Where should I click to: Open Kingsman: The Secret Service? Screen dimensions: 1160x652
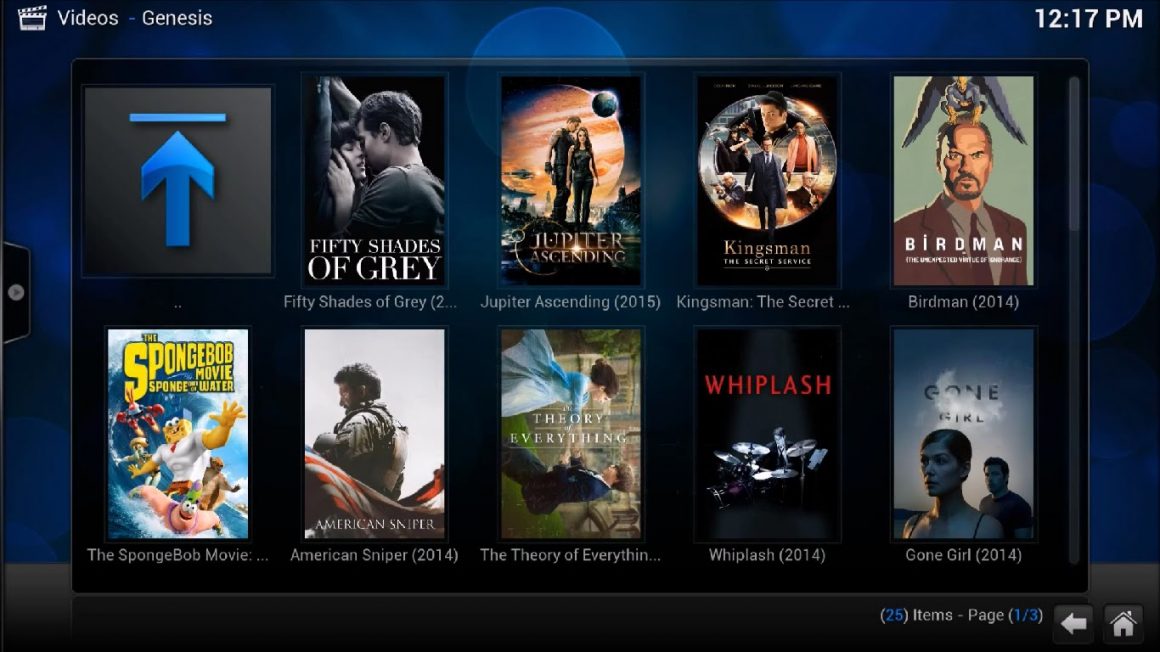click(766, 181)
